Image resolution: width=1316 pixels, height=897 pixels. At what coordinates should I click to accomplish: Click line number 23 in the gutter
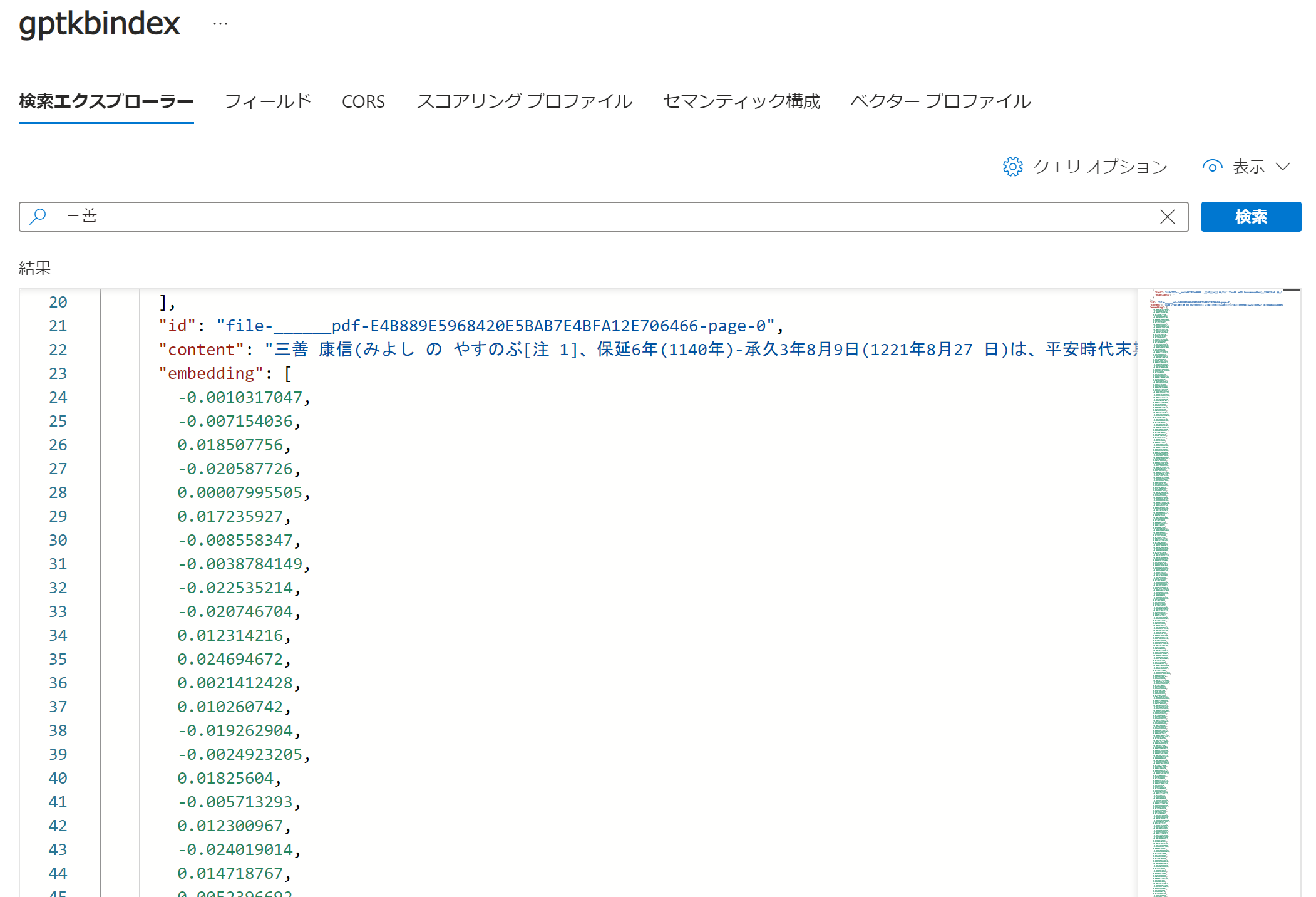58,373
